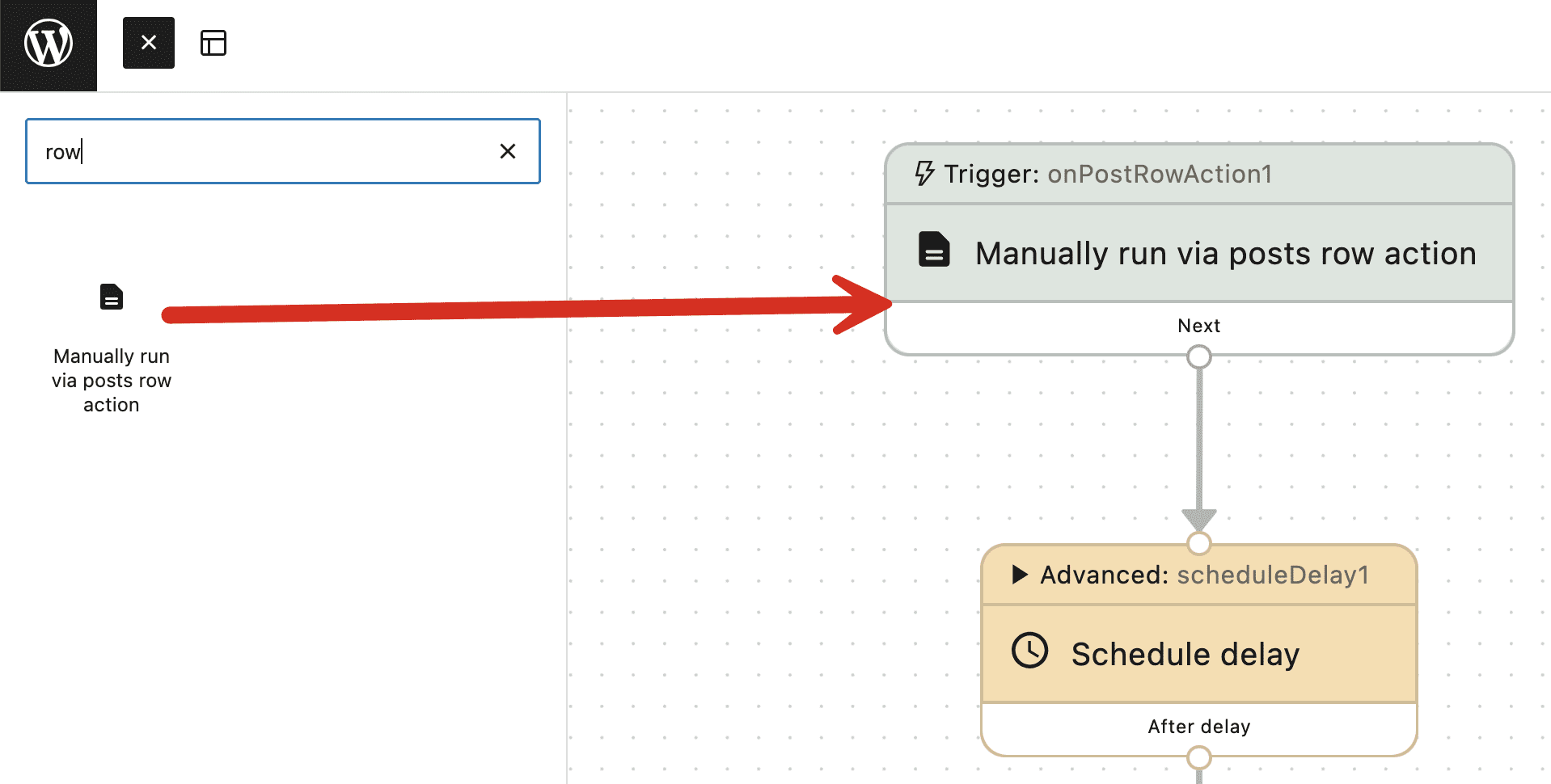Focus the search field containing "row"
Screen dimensions: 1551x784
tap(259, 152)
